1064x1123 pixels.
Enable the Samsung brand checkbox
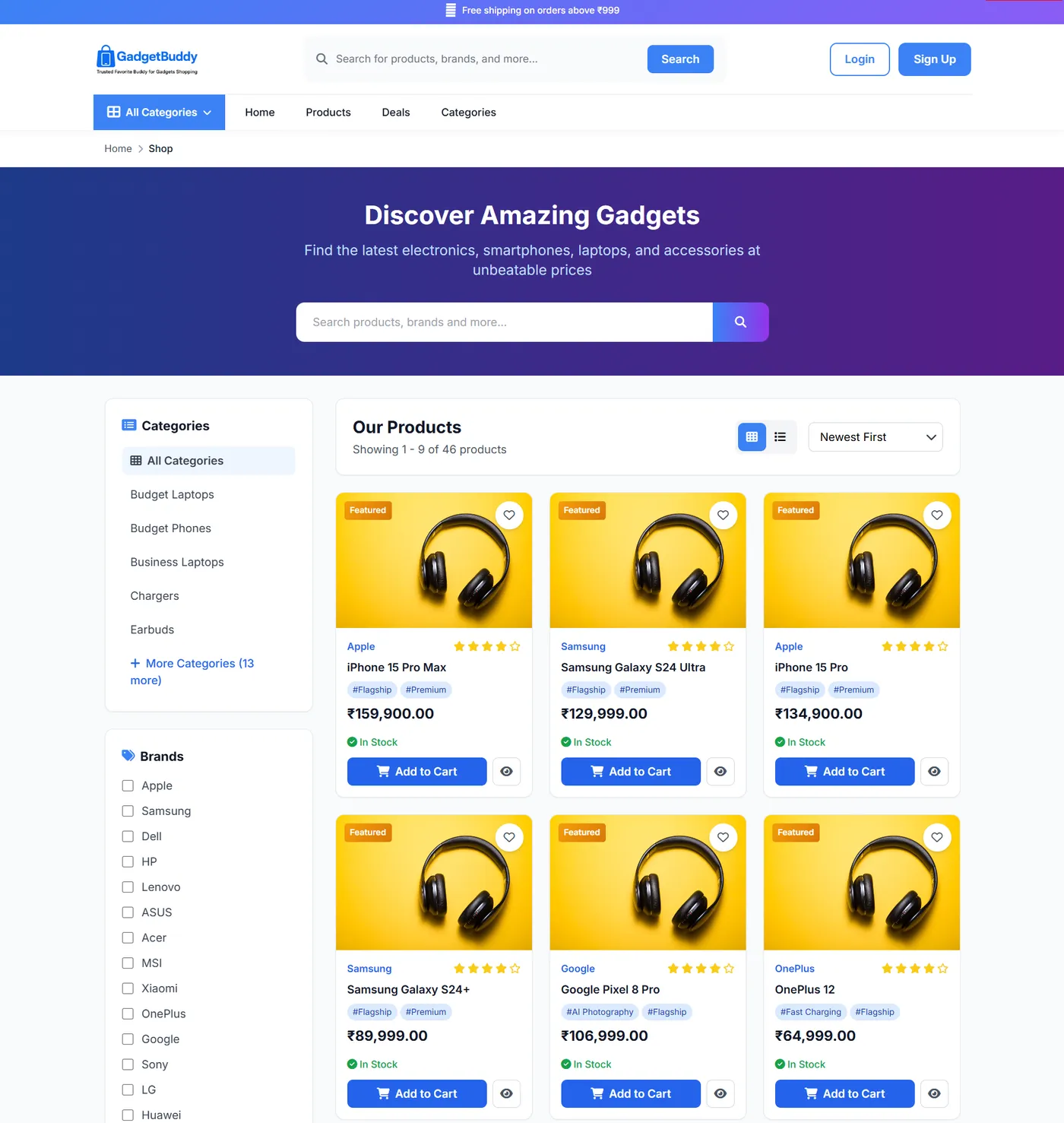(128, 811)
